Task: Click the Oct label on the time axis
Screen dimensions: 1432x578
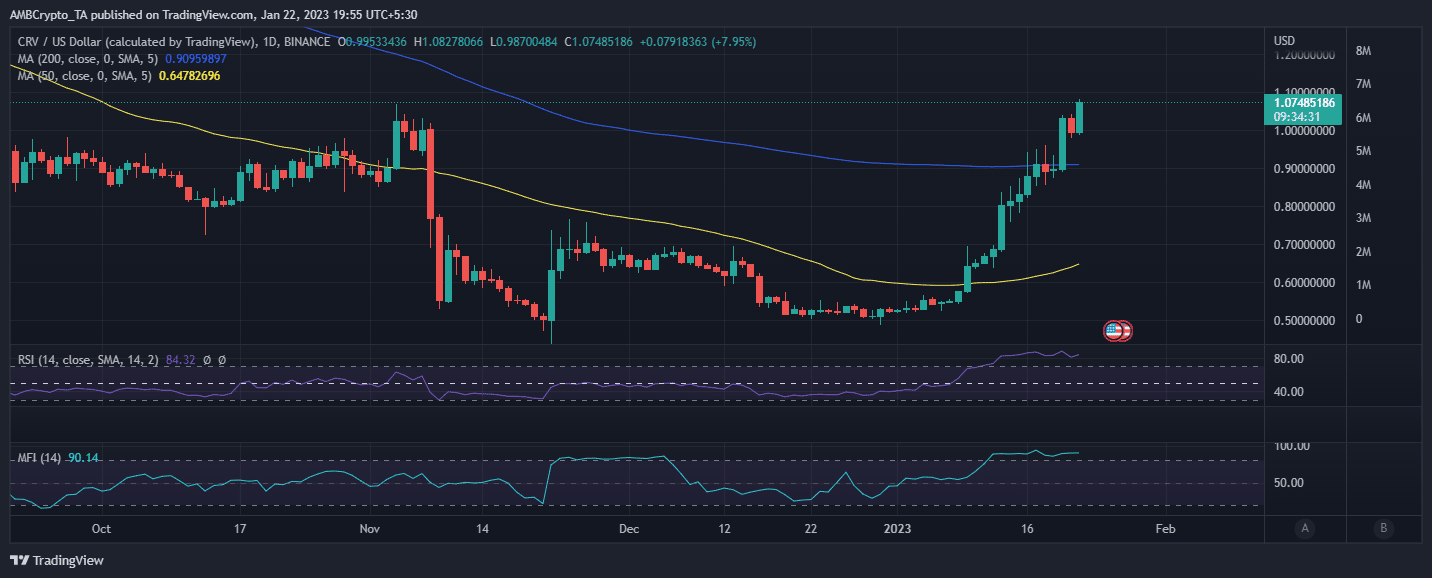Action: pyautogui.click(x=101, y=528)
